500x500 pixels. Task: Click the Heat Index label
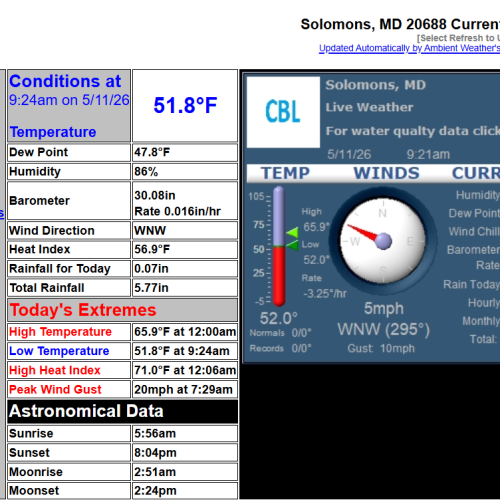[40, 249]
